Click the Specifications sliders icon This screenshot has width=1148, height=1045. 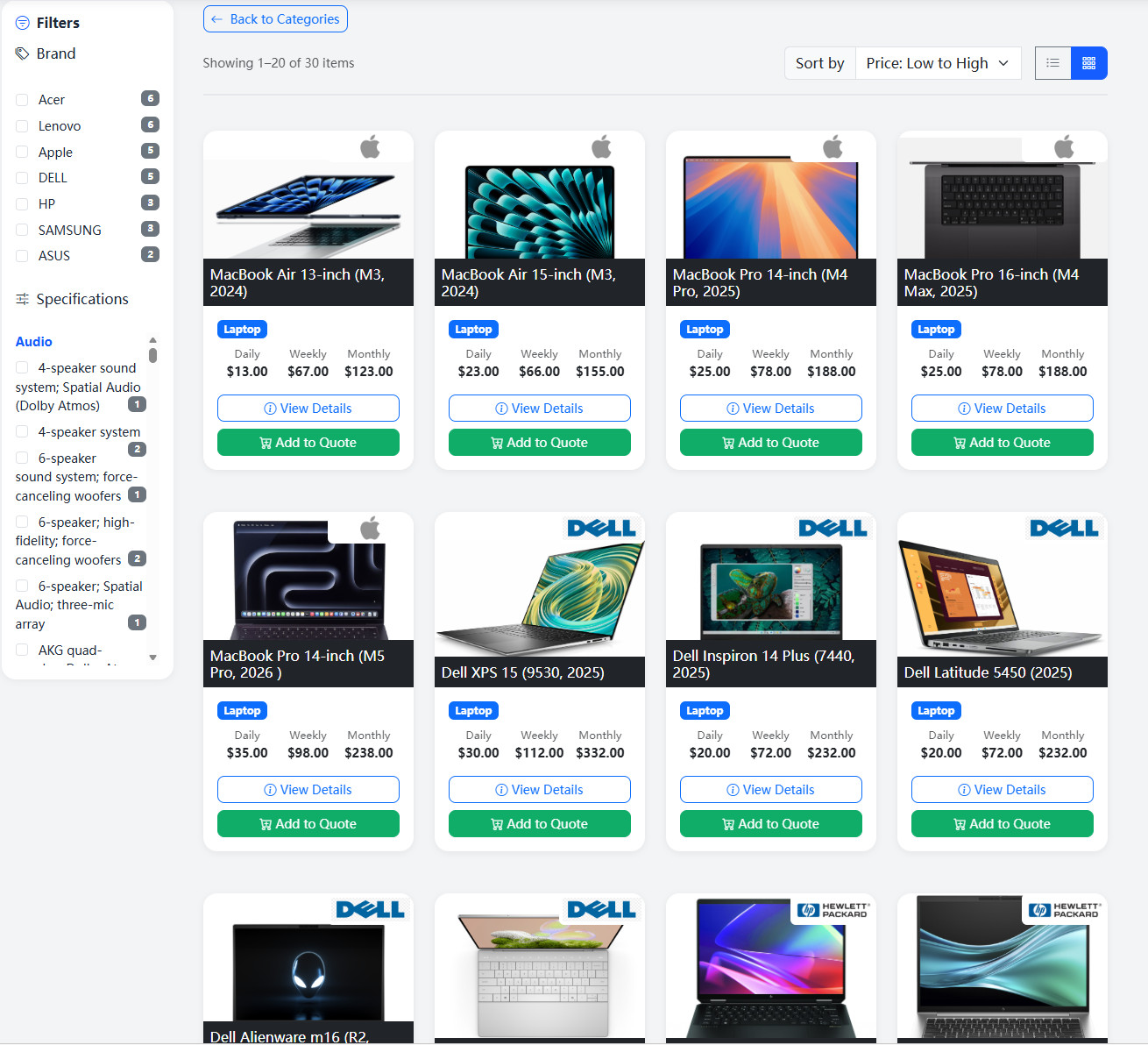[x=23, y=299]
